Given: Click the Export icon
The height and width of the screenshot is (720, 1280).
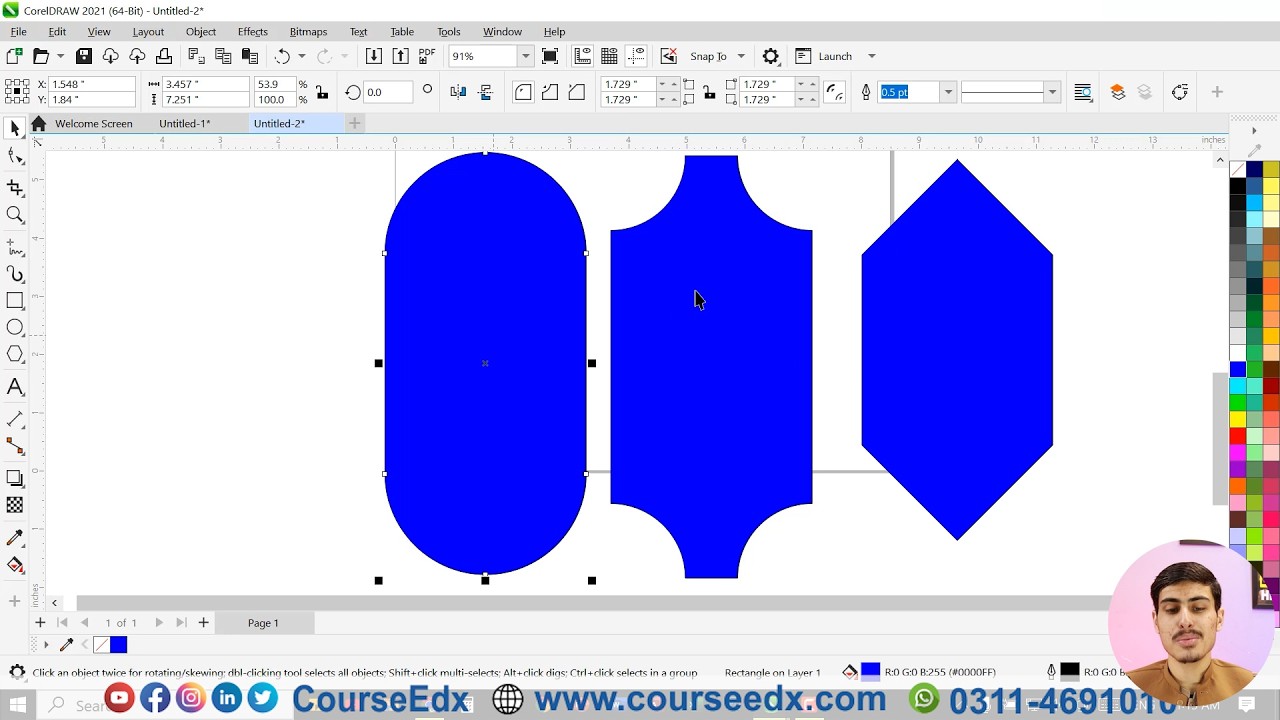Looking at the screenshot, I should click(400, 56).
